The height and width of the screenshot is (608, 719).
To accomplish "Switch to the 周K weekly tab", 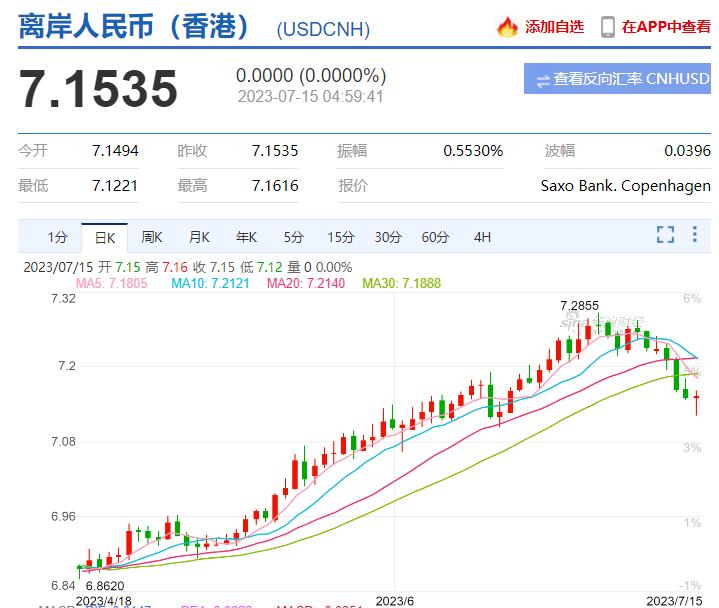I will 152,237.
